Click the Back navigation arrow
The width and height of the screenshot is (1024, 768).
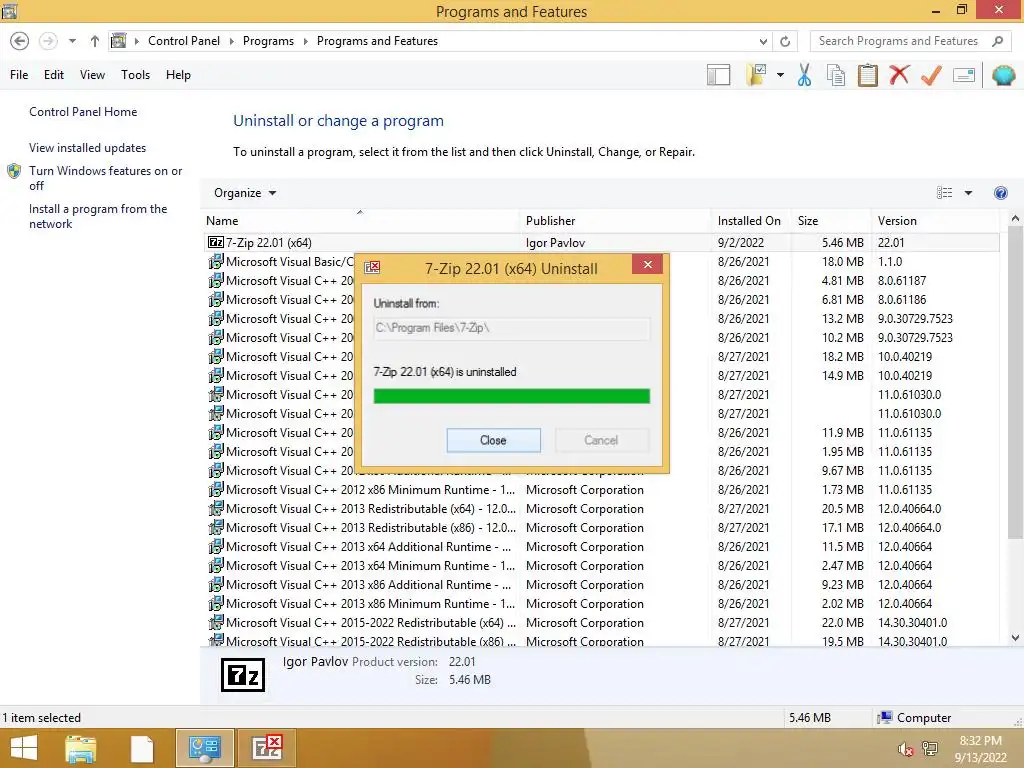(20, 41)
